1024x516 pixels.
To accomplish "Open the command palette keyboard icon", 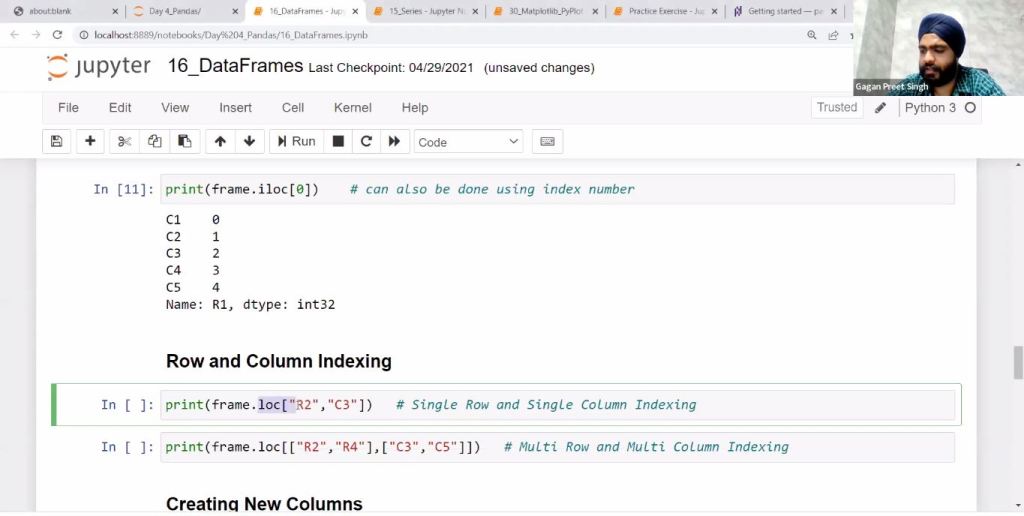I will (x=547, y=142).
